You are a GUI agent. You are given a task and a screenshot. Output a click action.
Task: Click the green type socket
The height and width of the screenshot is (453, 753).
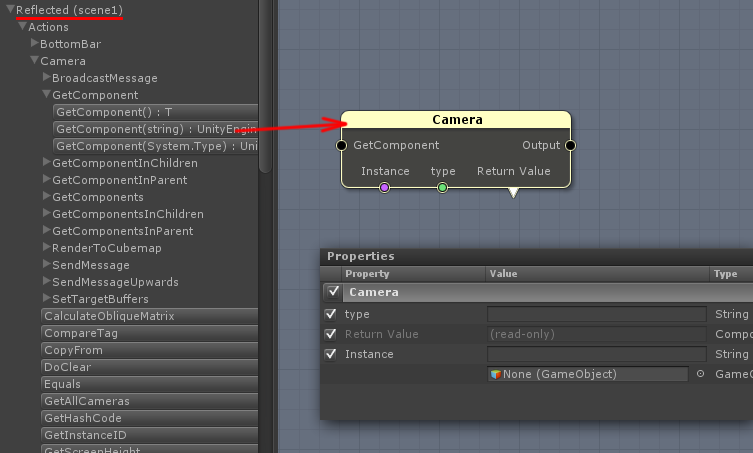pos(442,187)
